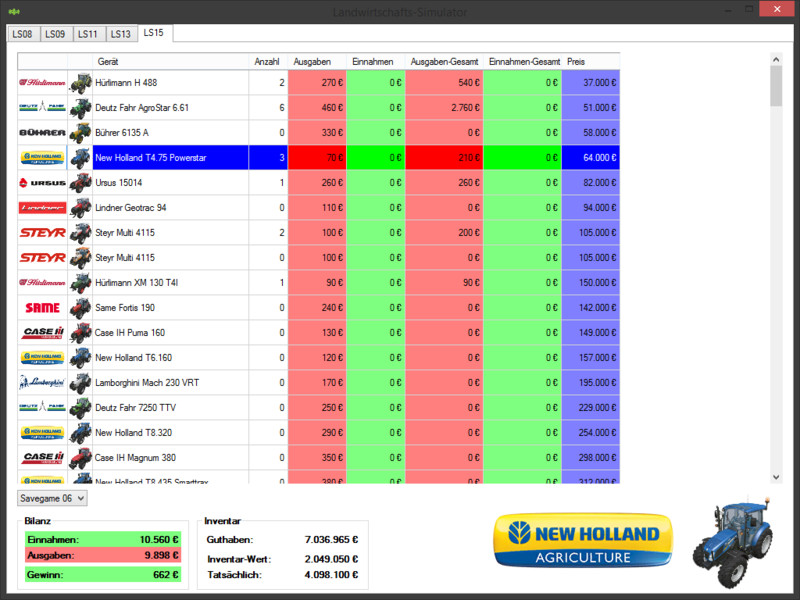Click the Deutz Fahr AgroStar tractor icon
The image size is (800, 600).
tap(80, 108)
